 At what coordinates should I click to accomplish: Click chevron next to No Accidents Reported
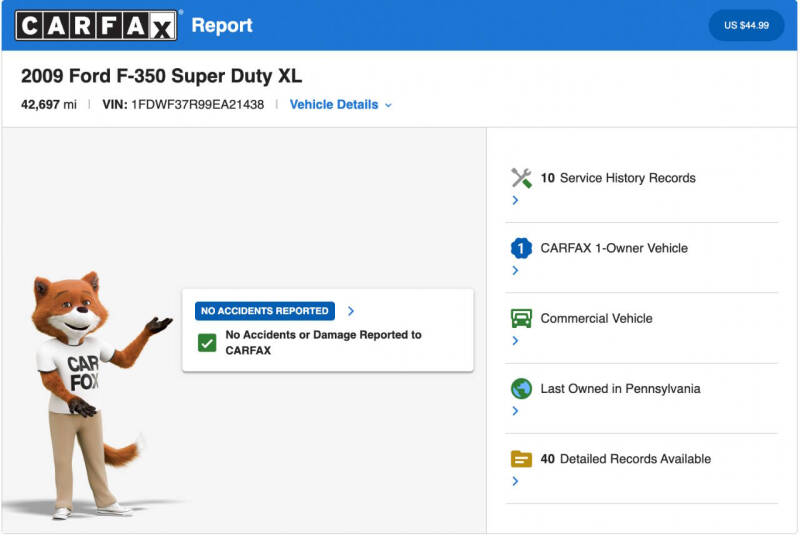pyautogui.click(x=351, y=311)
